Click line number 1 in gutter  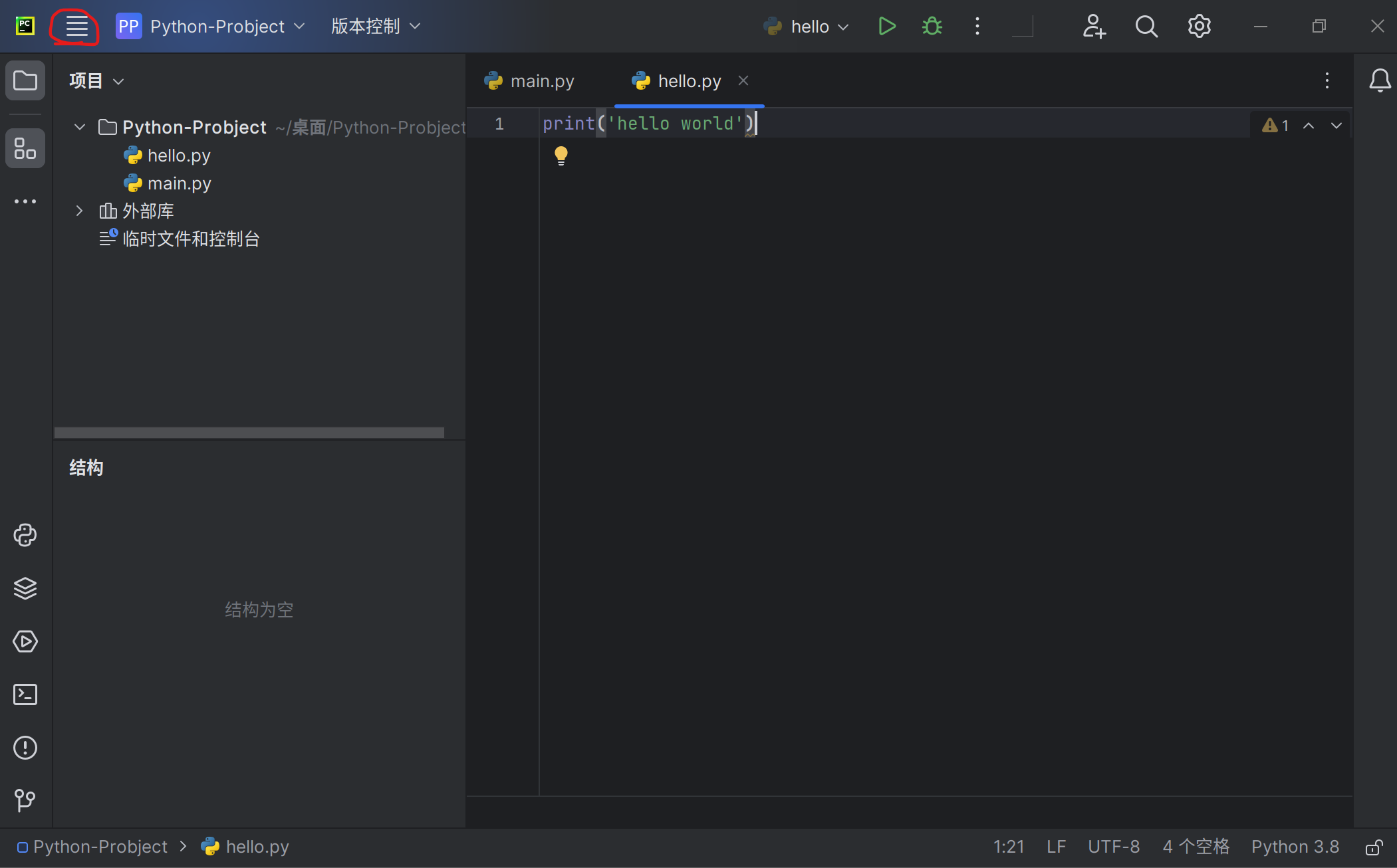pos(499,124)
